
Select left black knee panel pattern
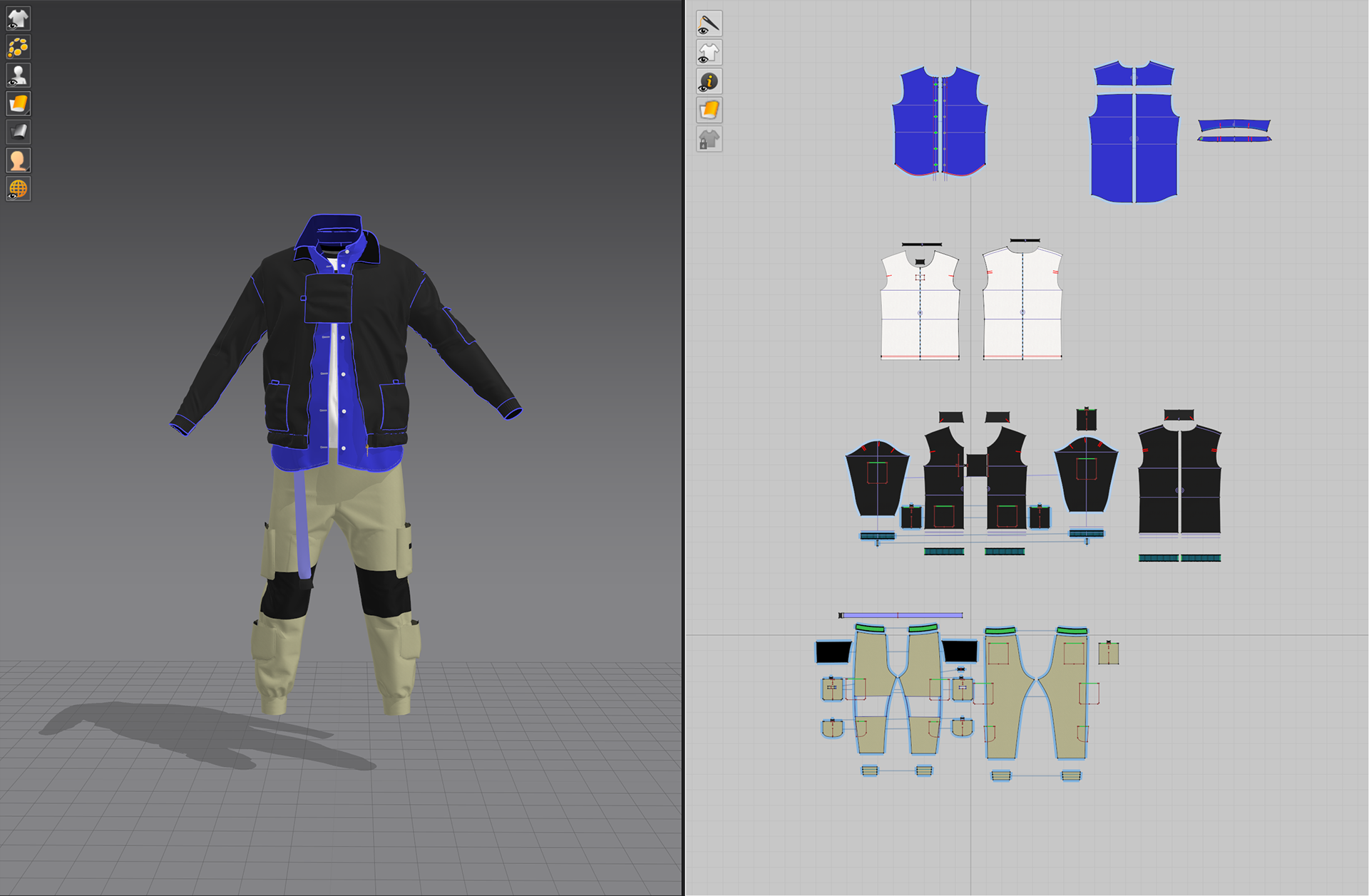click(x=833, y=652)
